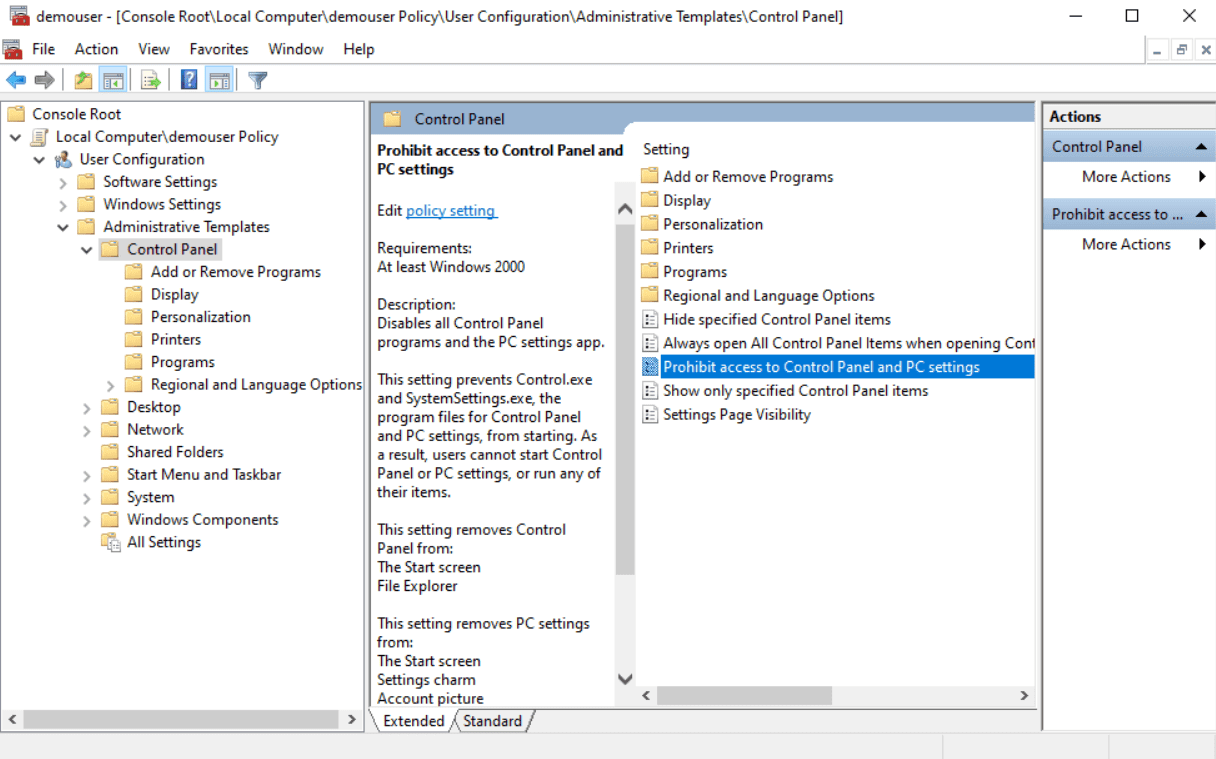Click the settings list horizontal scroll-left arrow

tap(647, 695)
